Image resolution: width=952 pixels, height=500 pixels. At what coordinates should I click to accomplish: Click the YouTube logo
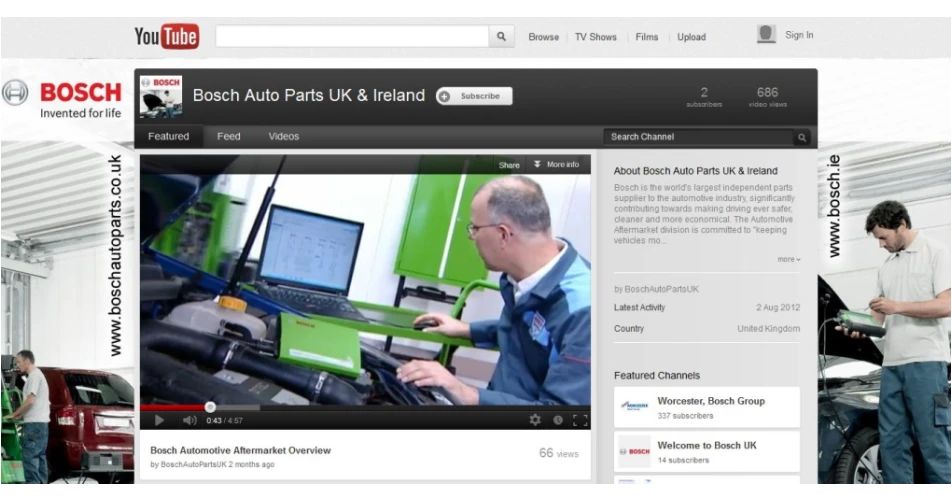[167, 36]
